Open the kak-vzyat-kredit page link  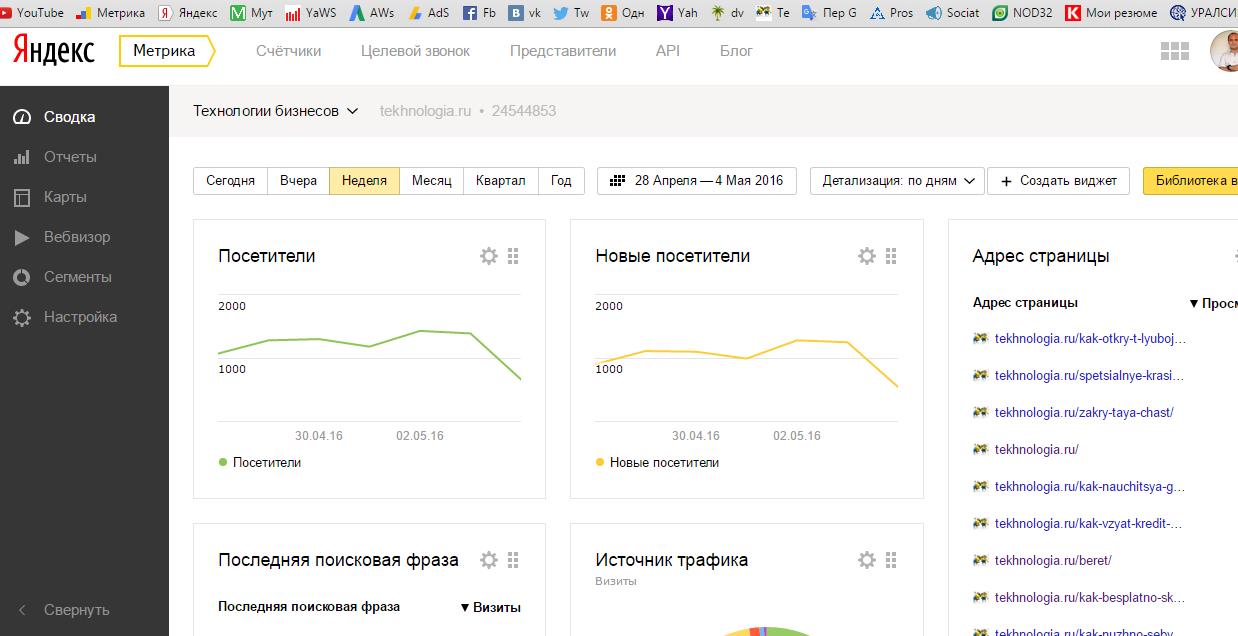click(x=1089, y=524)
